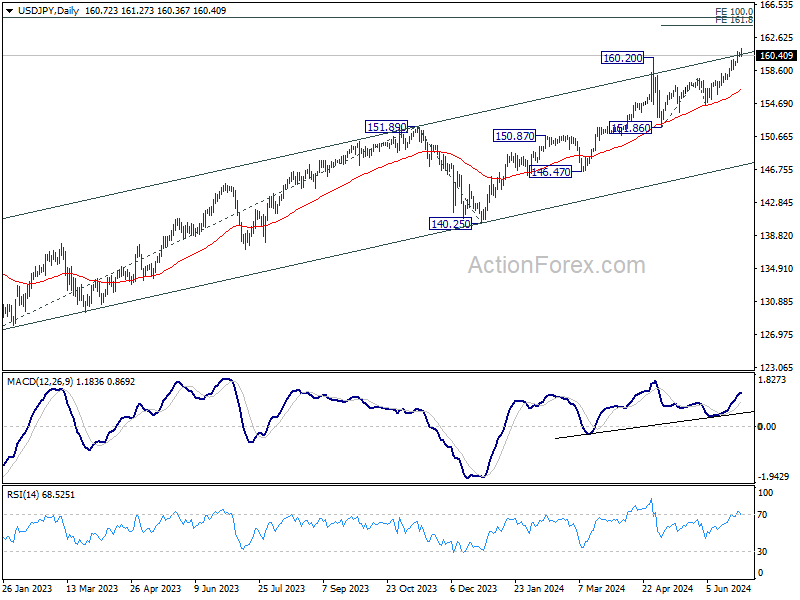Click the 154.690 price axis value

(776, 104)
